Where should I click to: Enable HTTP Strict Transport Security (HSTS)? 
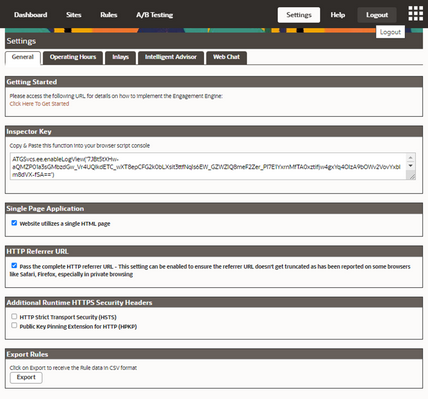coord(14,316)
